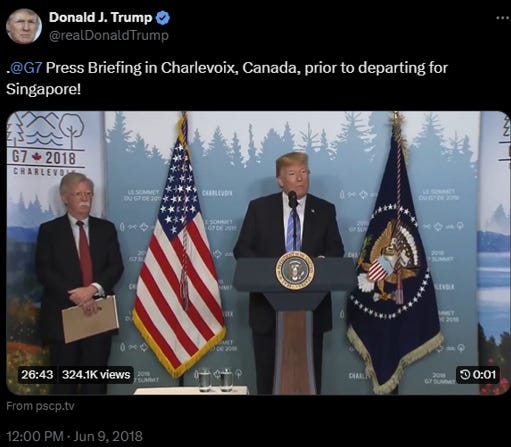511x447 pixels.
Task: Follow the @G7 mention link
Action: [x=26, y=68]
